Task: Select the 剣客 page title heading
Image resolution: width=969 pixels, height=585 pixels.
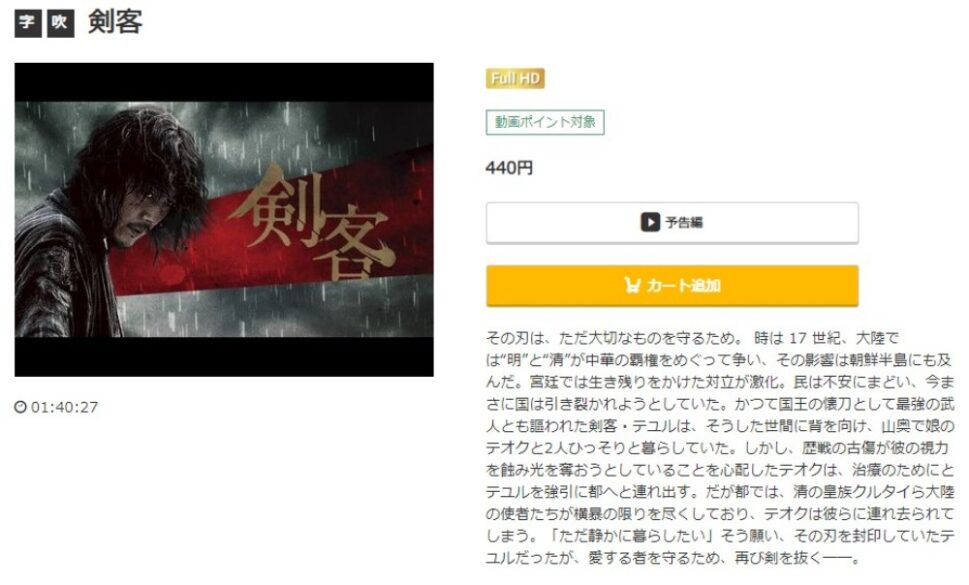Action: pos(116,22)
